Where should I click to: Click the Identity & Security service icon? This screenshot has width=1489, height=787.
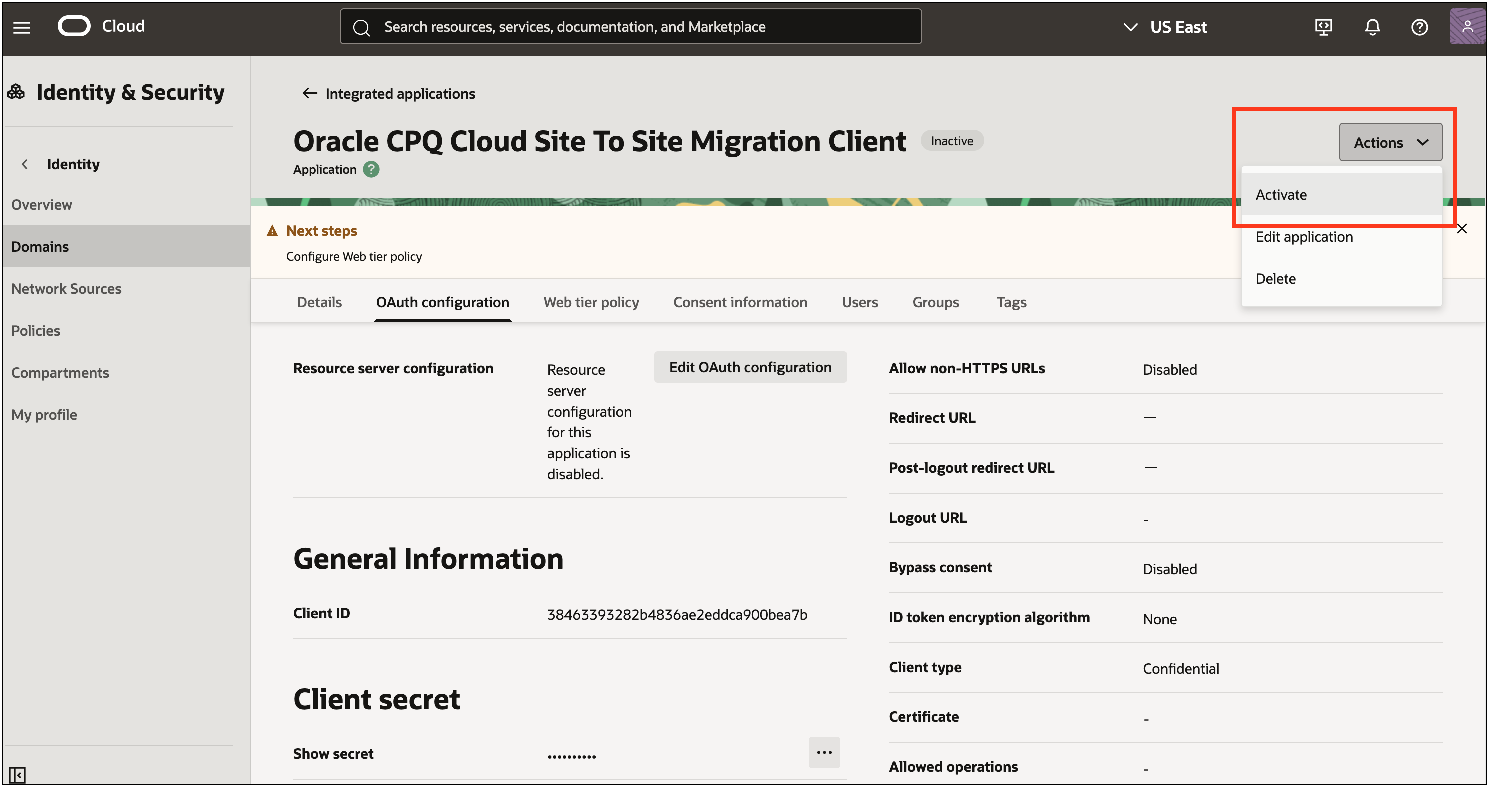pos(16,92)
